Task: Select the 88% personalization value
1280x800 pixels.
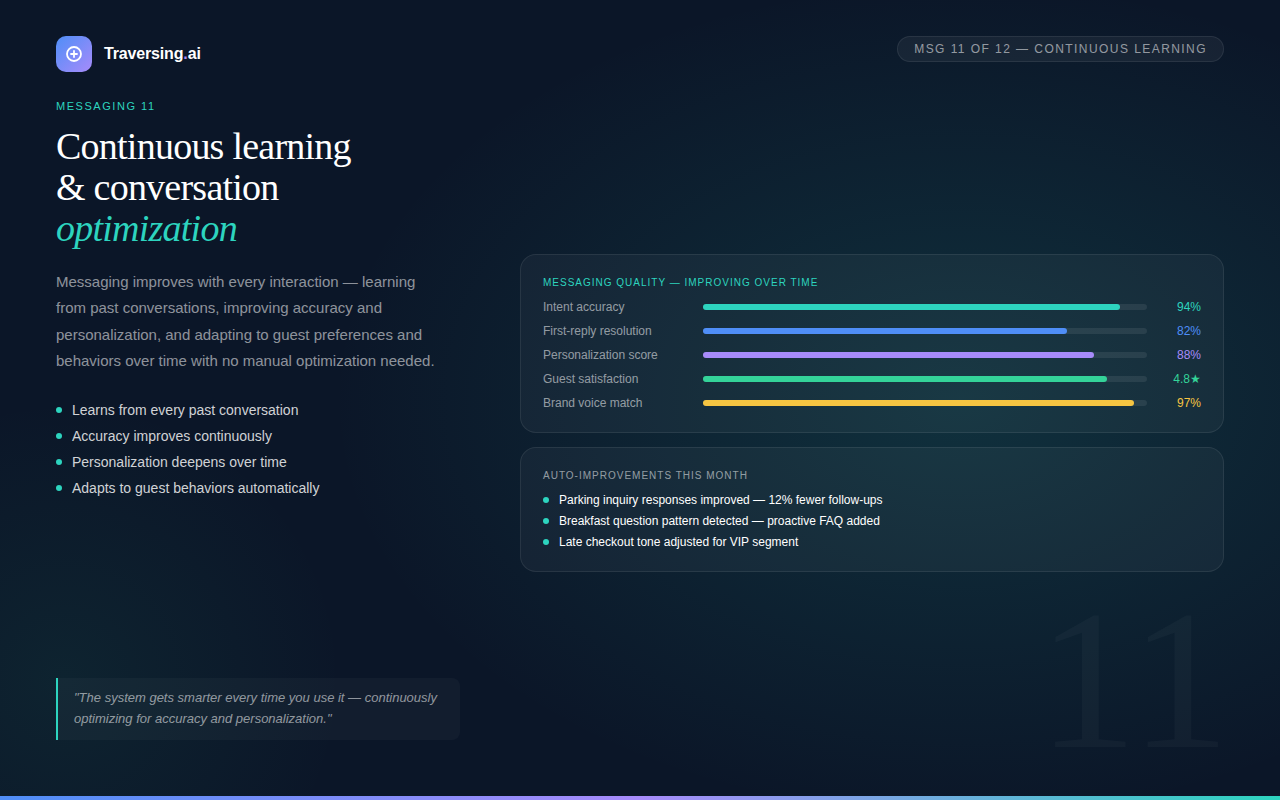Action: (x=1188, y=355)
